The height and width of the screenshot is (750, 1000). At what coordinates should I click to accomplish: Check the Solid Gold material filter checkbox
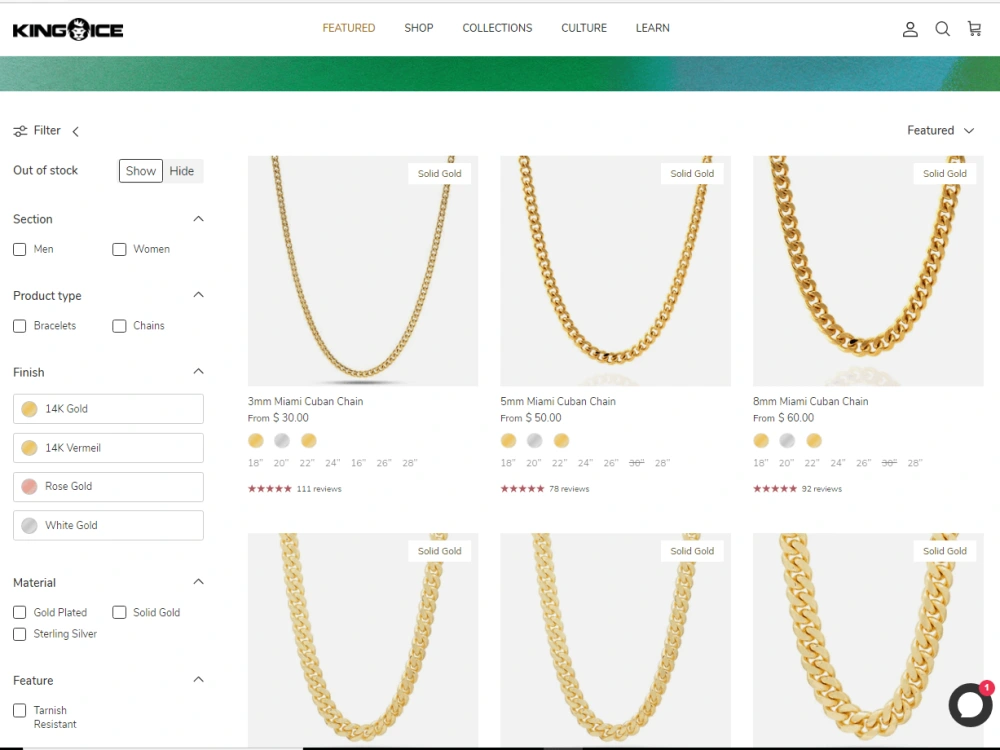click(x=119, y=612)
